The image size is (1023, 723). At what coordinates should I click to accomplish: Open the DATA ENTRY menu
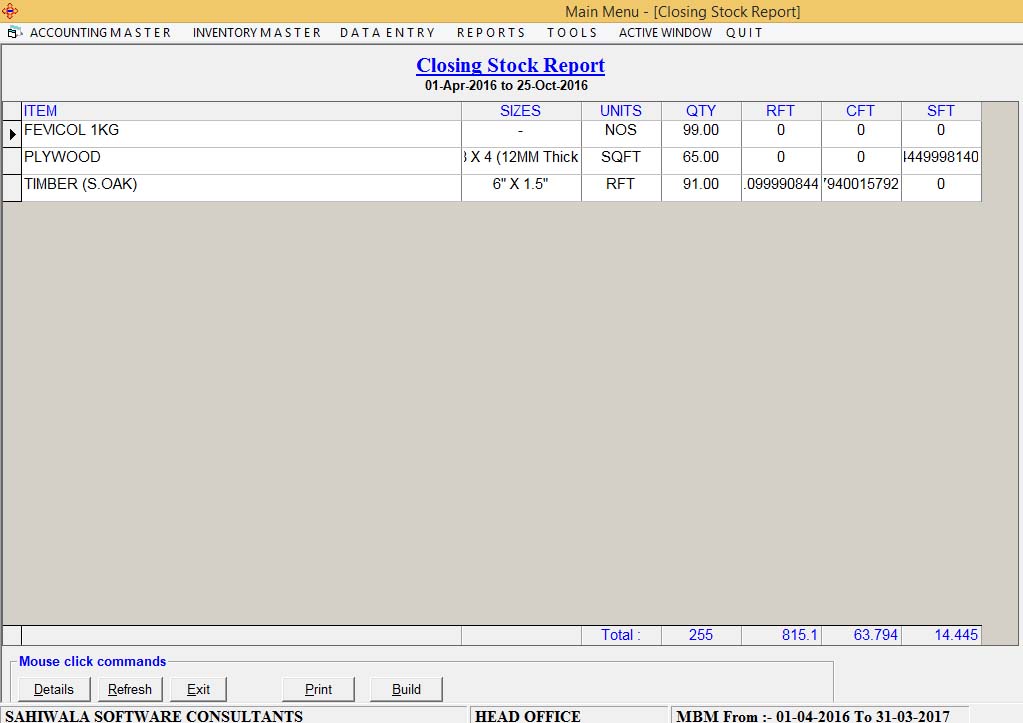point(387,32)
